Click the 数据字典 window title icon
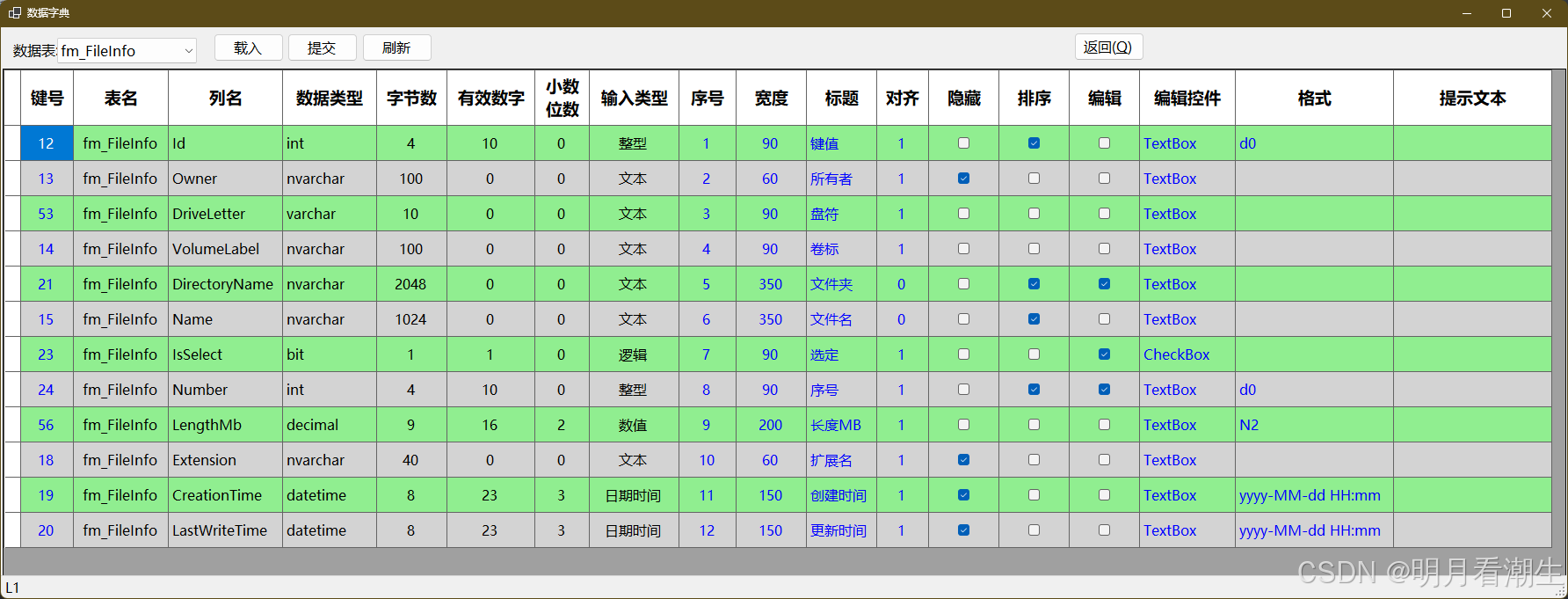1568x599 pixels. coord(14,13)
